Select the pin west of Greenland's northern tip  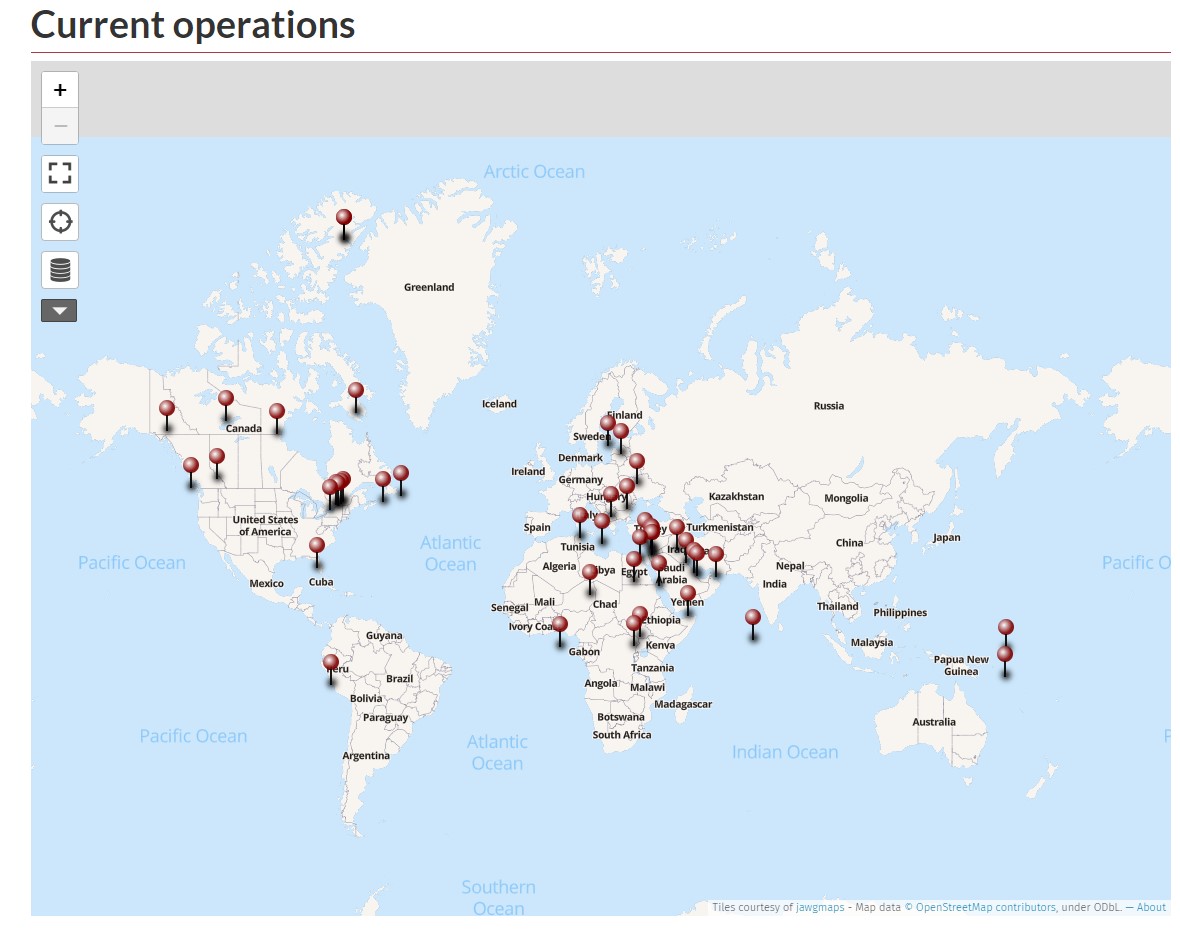point(344,218)
